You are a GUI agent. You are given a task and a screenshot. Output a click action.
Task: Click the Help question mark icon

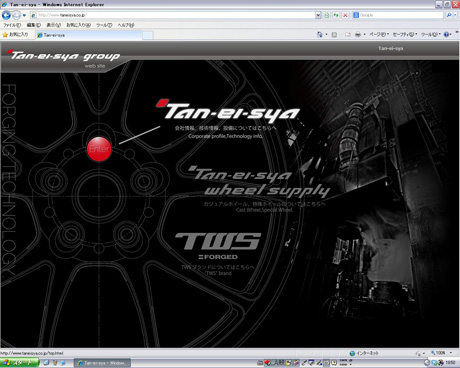click(446, 34)
